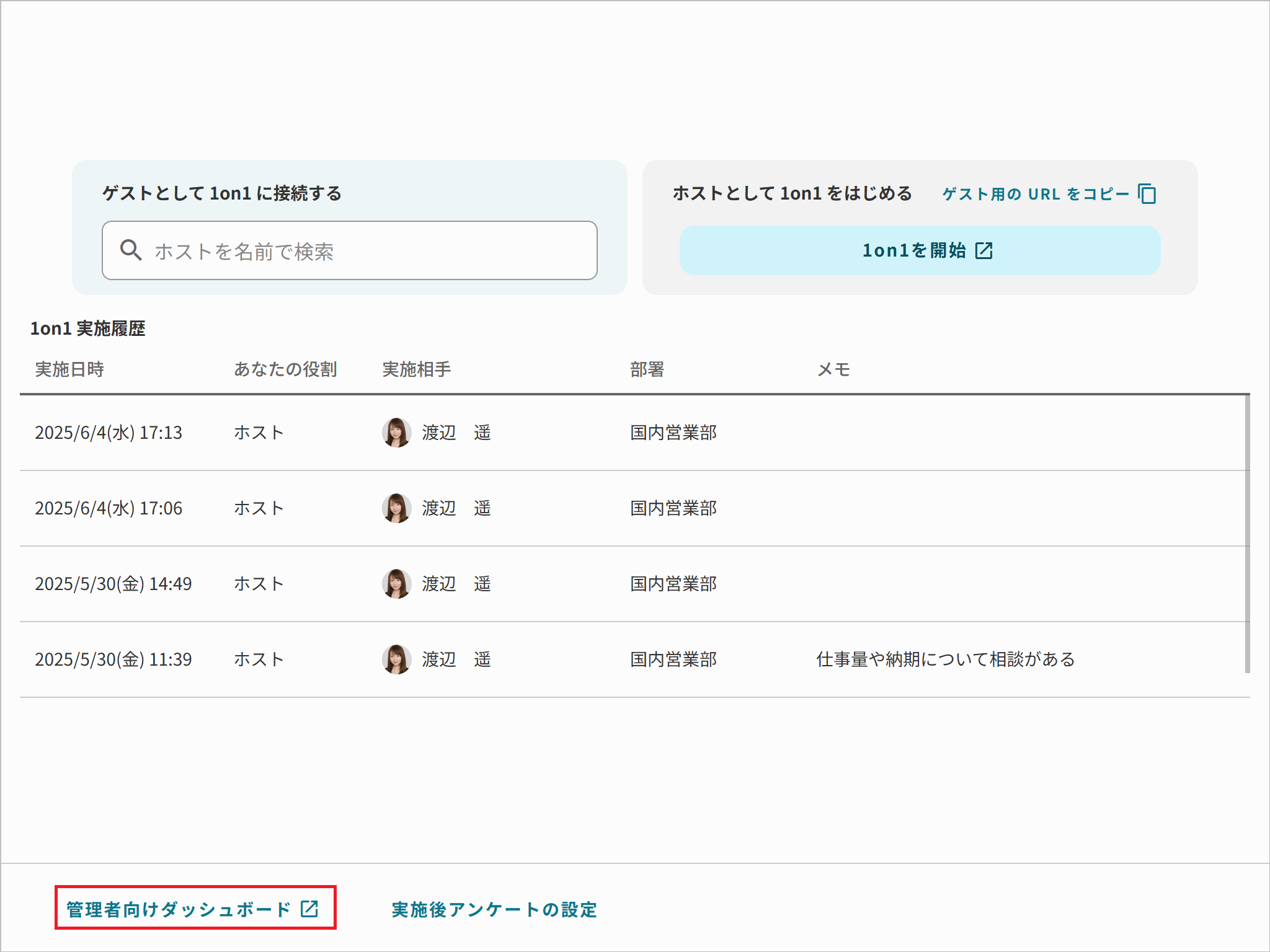The width and height of the screenshot is (1270, 952).
Task: Click the magnifier search icon
Action: pos(131,250)
